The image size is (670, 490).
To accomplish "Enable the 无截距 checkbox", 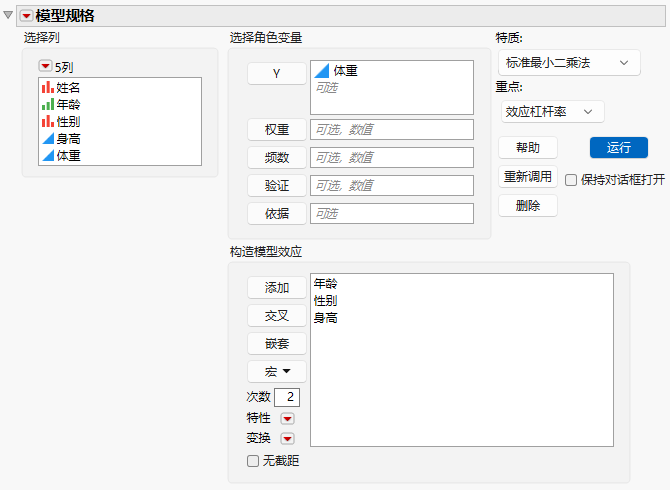I will 253,461.
